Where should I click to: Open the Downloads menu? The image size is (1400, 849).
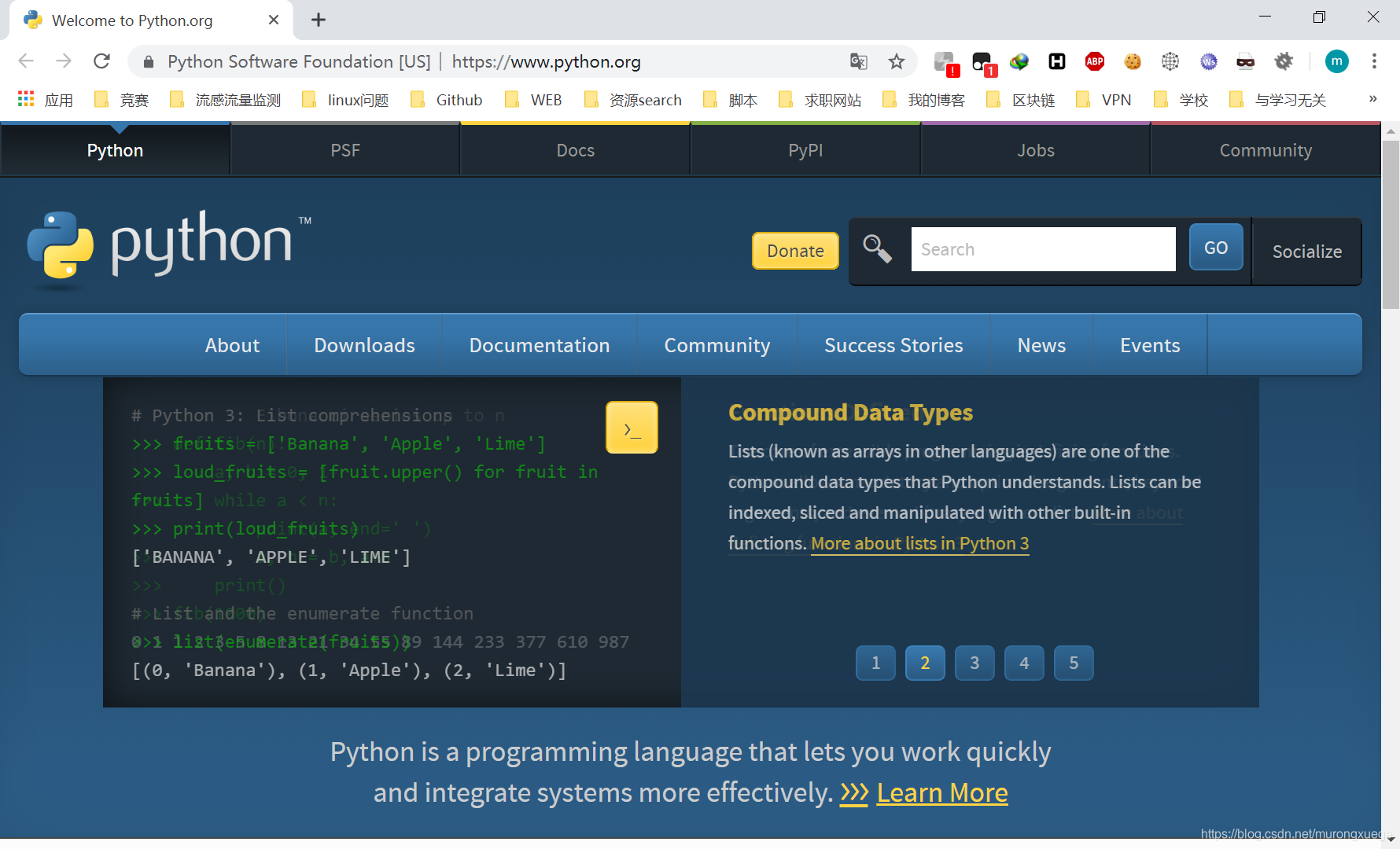(364, 345)
